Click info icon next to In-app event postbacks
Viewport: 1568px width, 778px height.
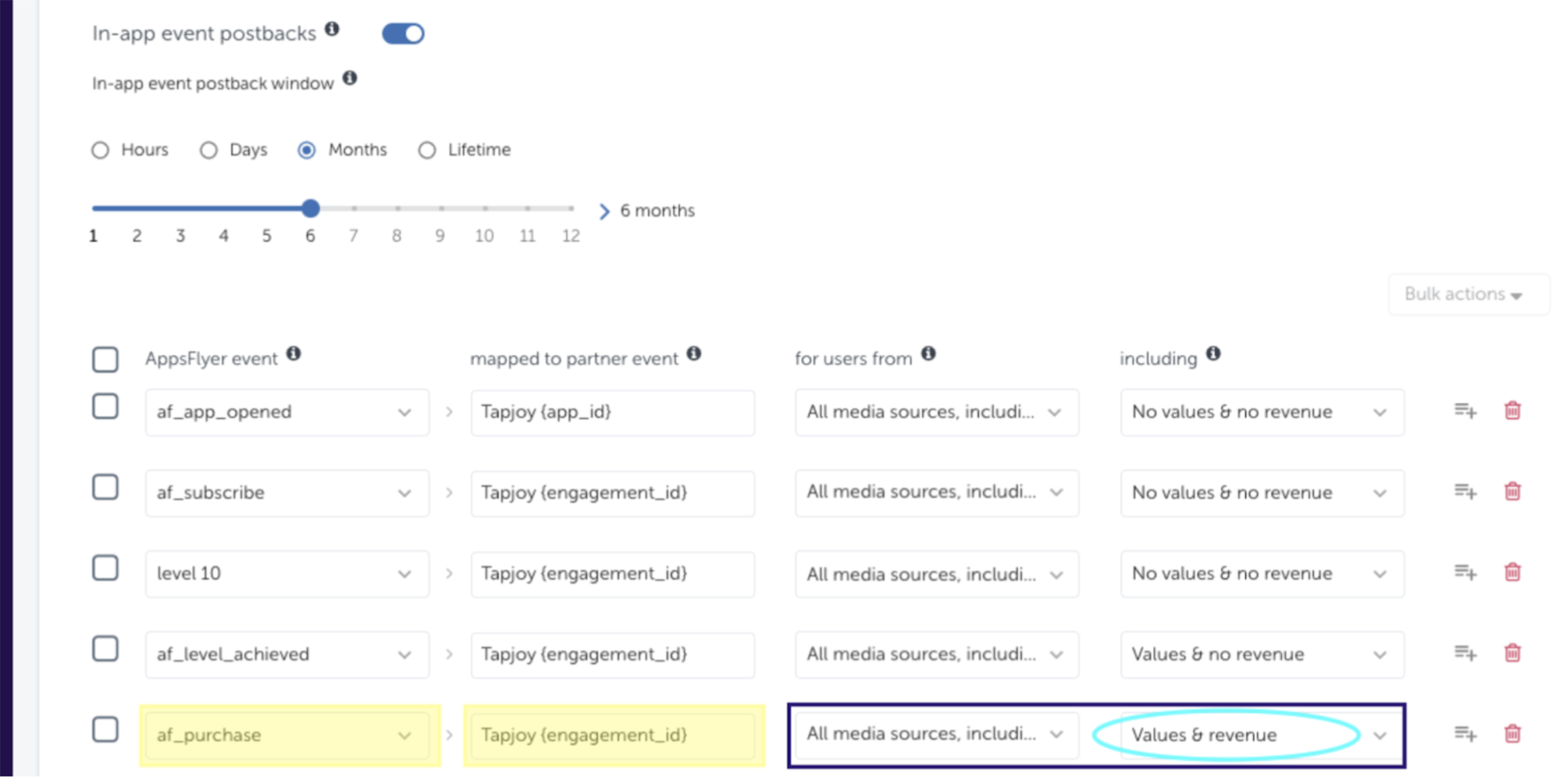point(332,29)
